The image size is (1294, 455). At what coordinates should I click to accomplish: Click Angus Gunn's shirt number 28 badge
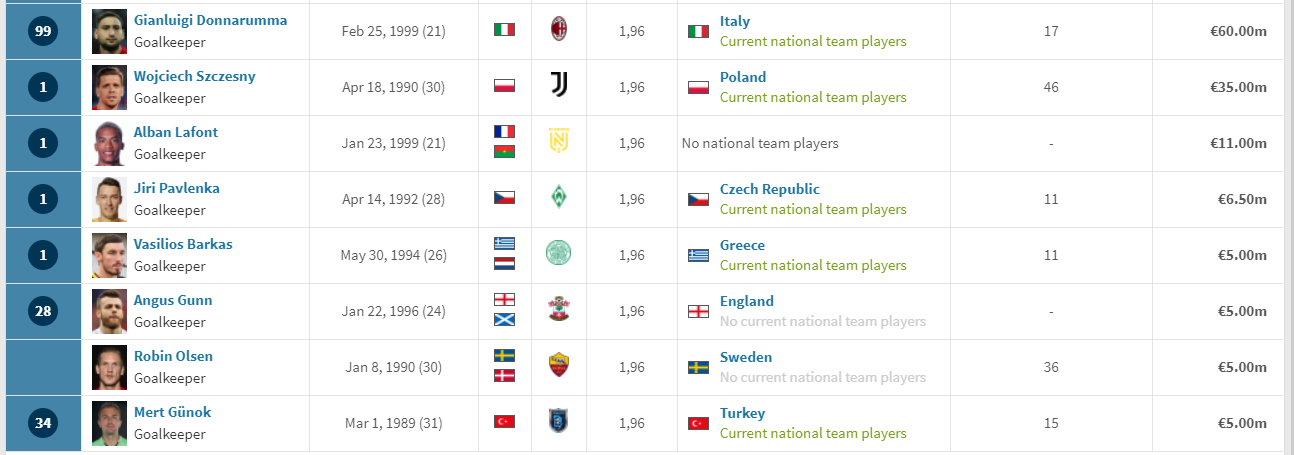pos(43,311)
